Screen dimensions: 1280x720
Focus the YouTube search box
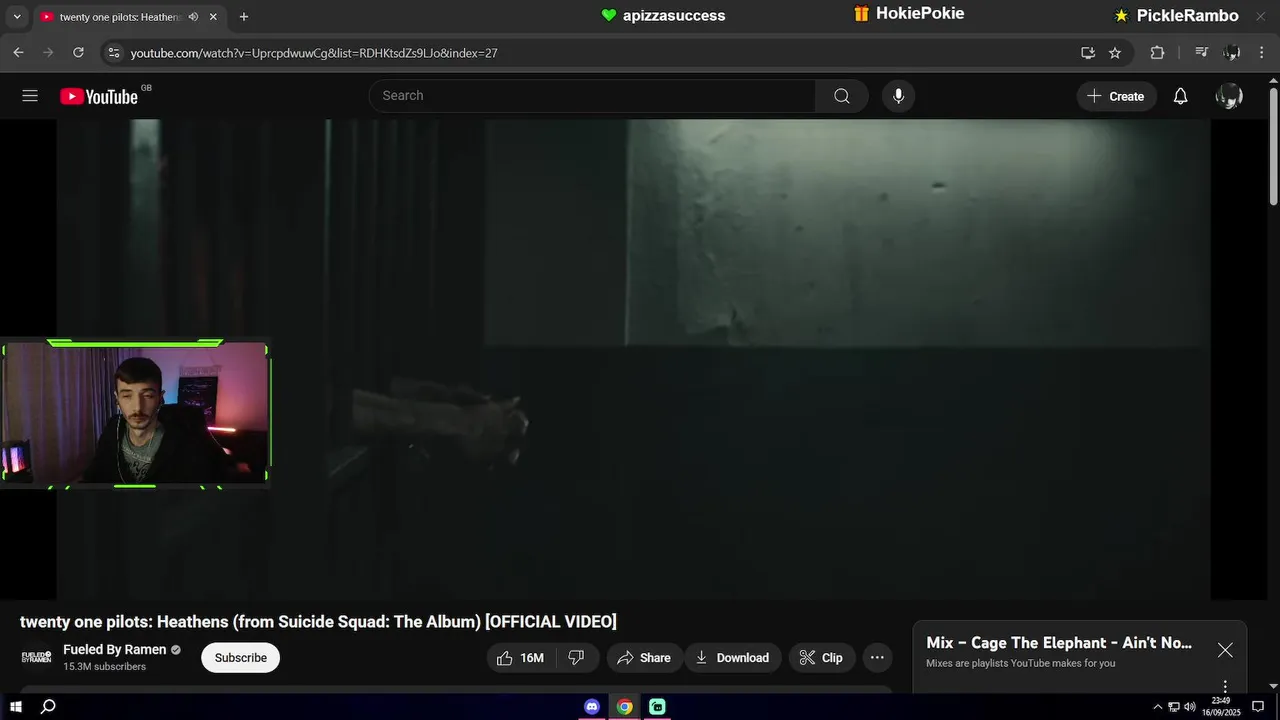click(x=592, y=96)
